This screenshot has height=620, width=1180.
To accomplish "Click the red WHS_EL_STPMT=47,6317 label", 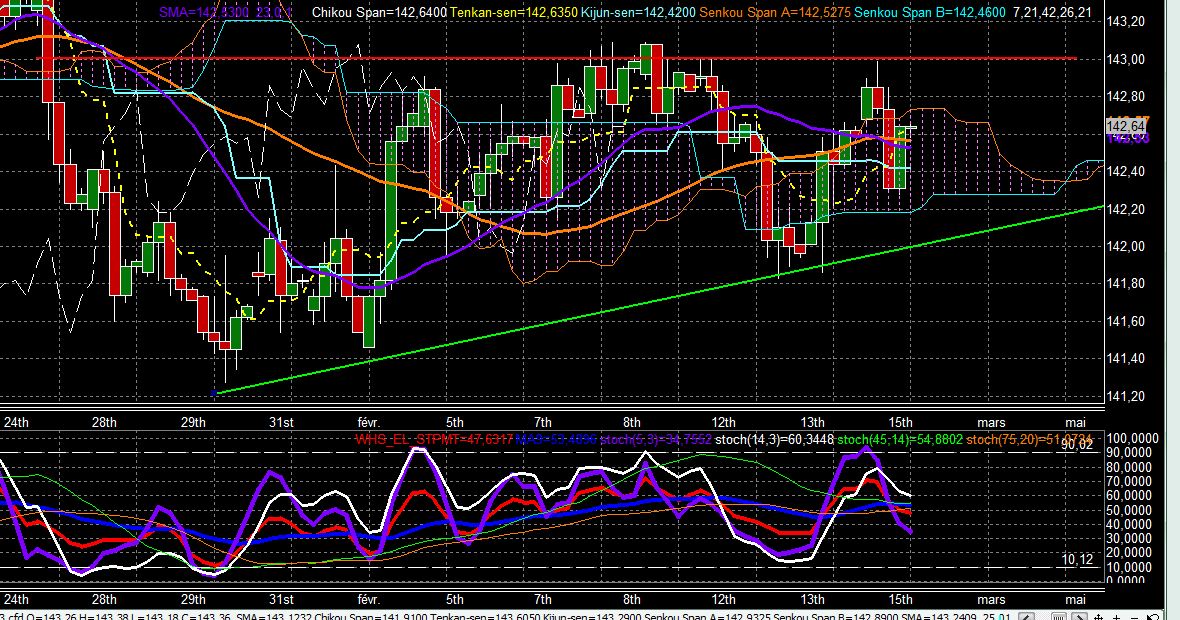I will 434,439.
